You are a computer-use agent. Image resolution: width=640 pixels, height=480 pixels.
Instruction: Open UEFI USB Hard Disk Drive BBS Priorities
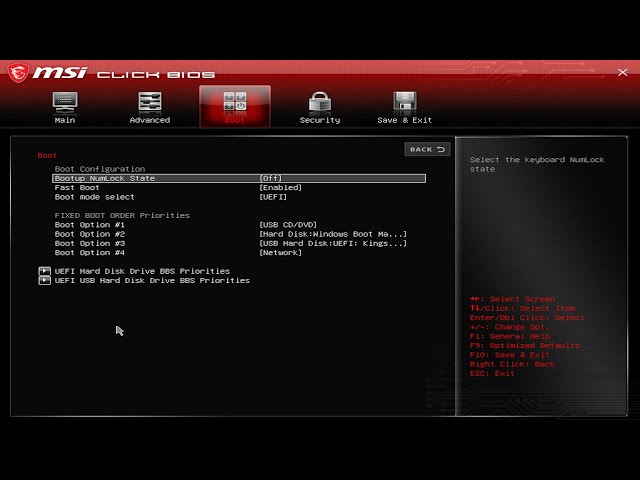152,280
